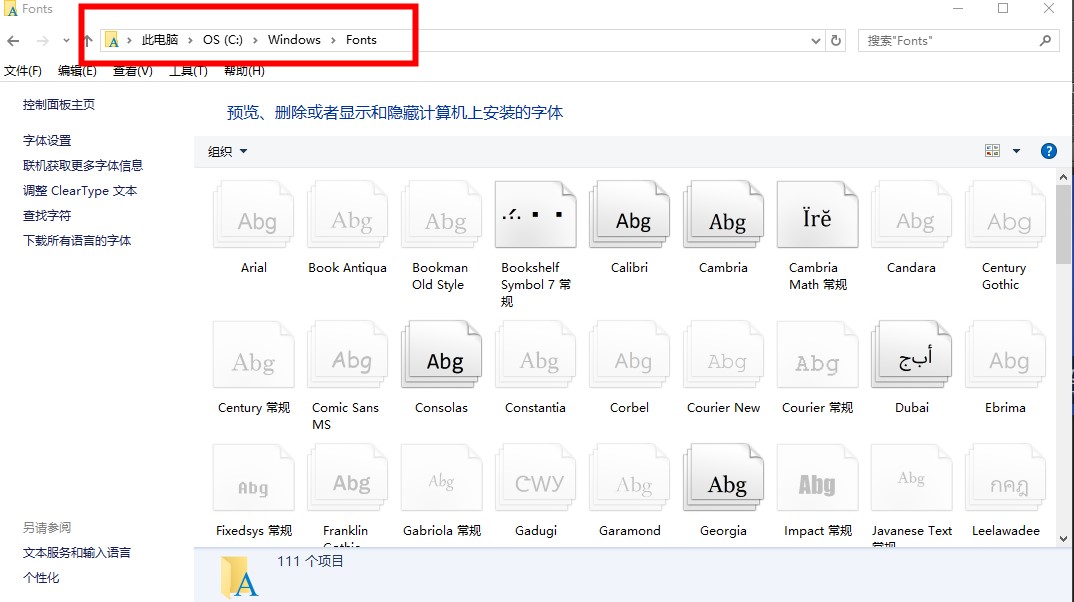The height and width of the screenshot is (602, 1074).
Task: Select the Garamond font icon
Action: 629,477
